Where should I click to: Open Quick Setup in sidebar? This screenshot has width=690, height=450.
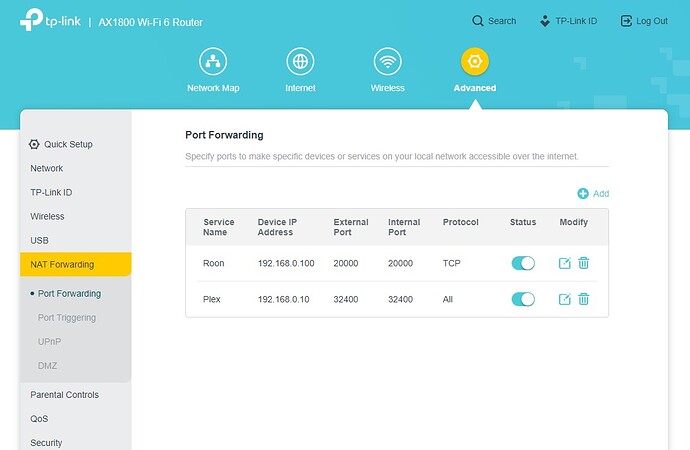click(68, 144)
